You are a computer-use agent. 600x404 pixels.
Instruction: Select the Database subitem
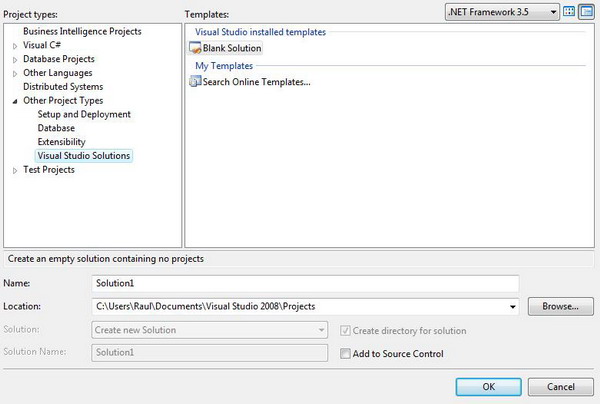(x=56, y=128)
